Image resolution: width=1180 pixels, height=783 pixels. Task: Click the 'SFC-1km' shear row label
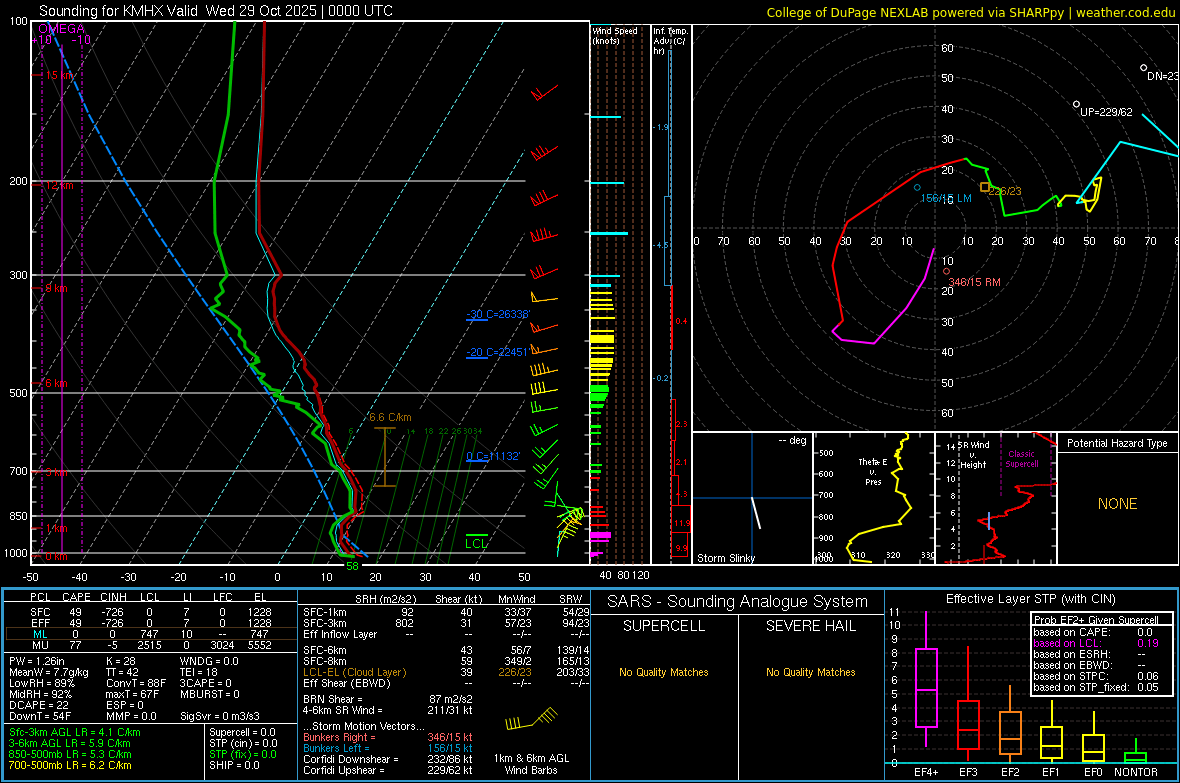324,612
